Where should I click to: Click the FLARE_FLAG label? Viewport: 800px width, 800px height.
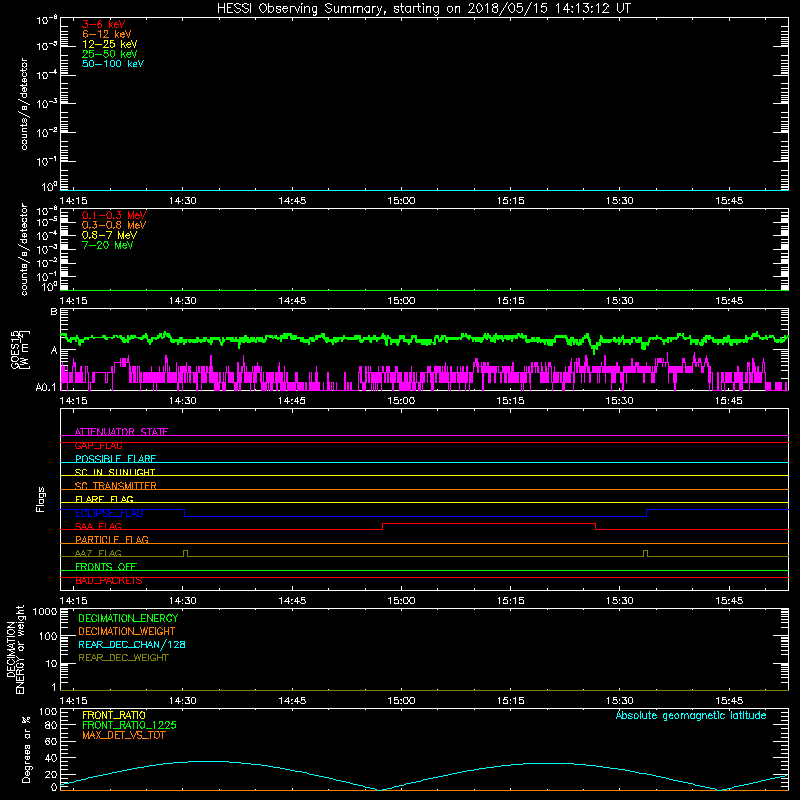tap(104, 499)
